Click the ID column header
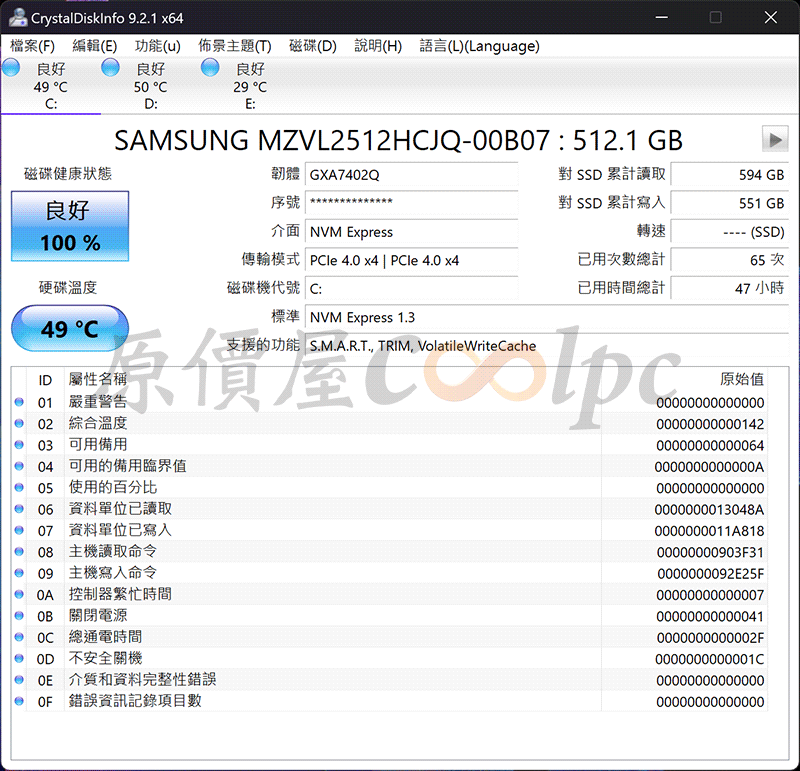 click(45, 380)
